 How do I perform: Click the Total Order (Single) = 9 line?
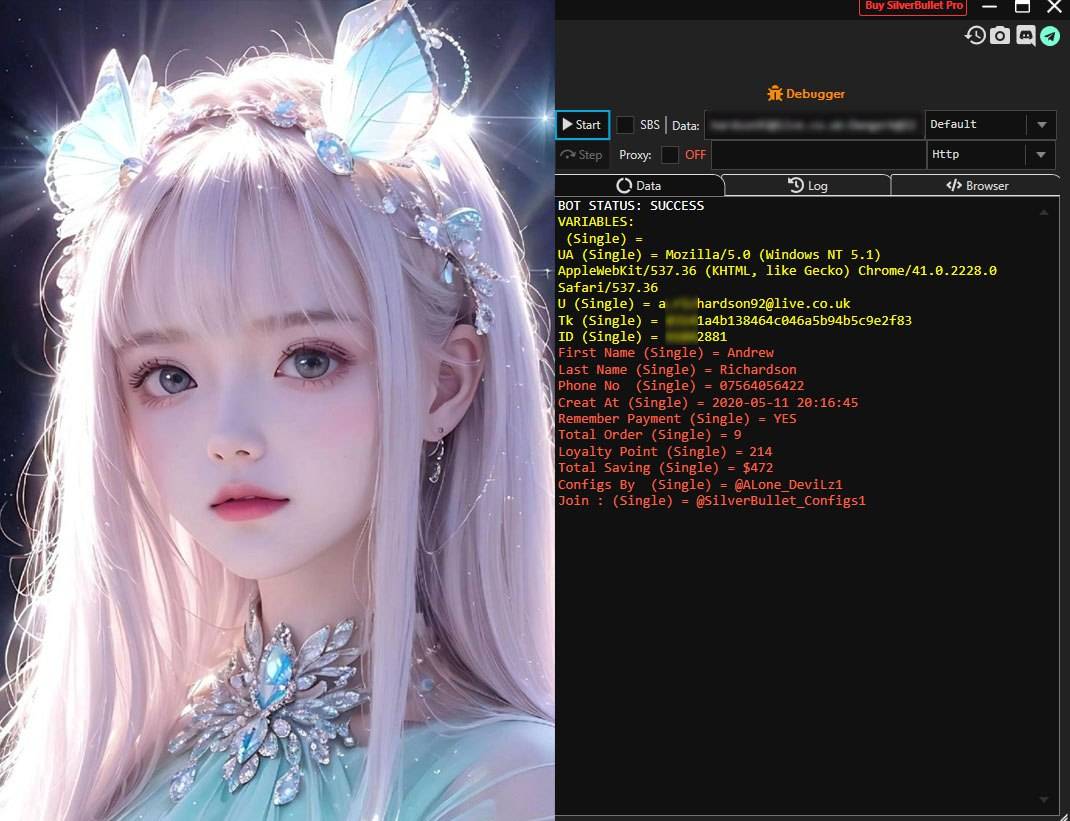click(650, 435)
